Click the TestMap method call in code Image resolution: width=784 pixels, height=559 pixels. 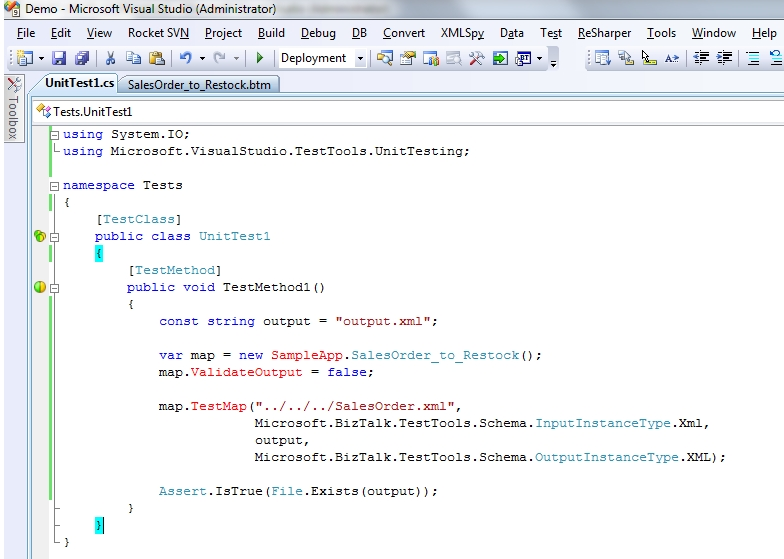coord(218,406)
